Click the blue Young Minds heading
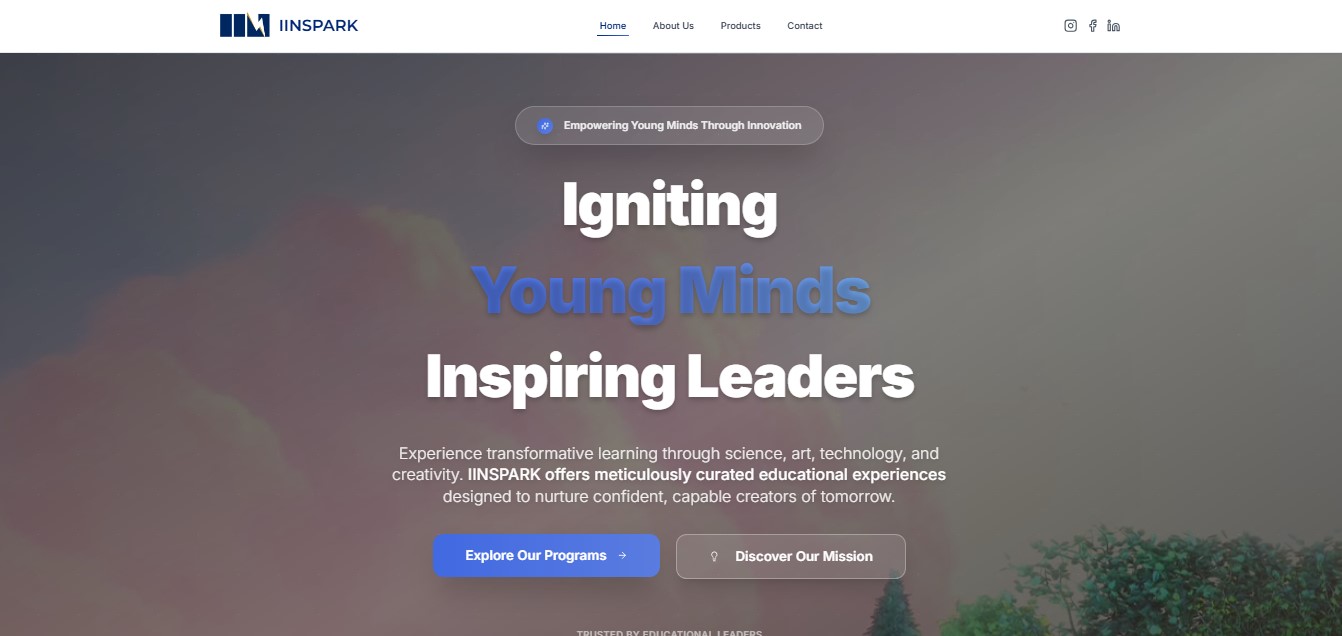1342x636 pixels. click(x=670, y=291)
